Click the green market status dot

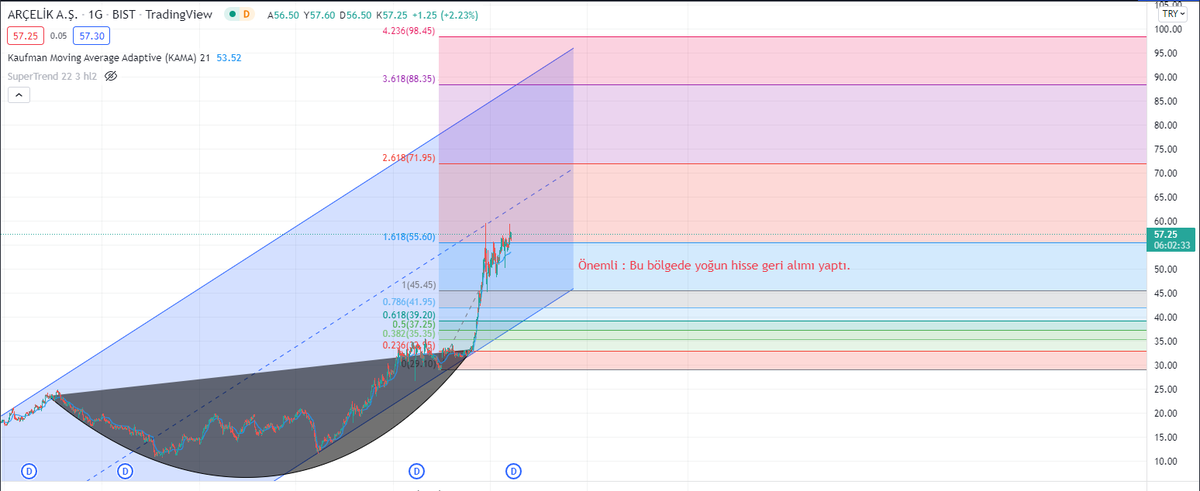(233, 15)
